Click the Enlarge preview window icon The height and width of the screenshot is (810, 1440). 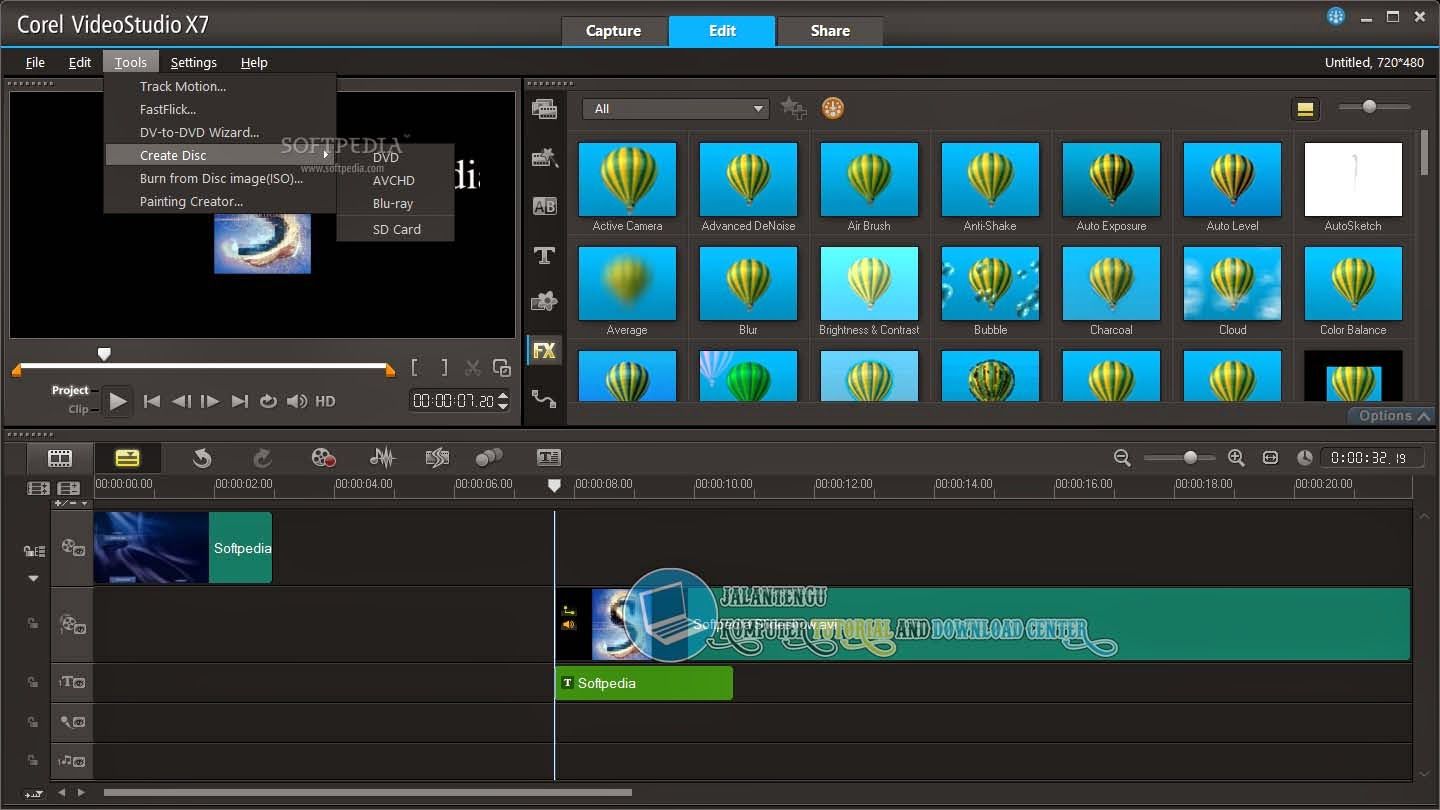[502, 368]
